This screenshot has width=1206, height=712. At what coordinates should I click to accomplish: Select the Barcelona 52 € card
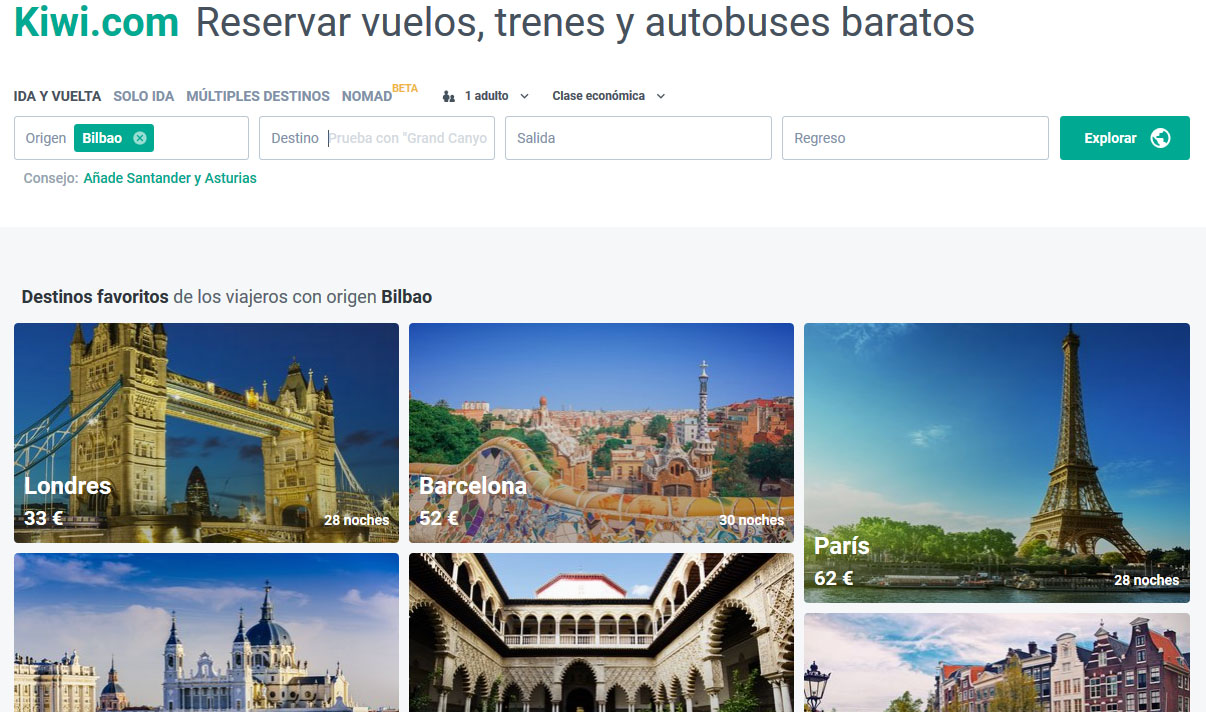(x=601, y=432)
